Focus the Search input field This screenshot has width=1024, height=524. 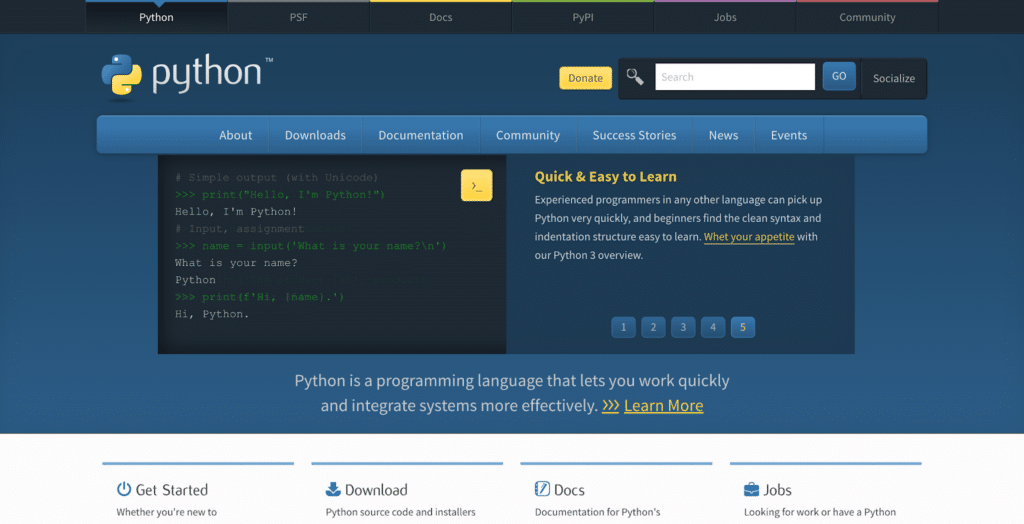pyautogui.click(x=735, y=76)
